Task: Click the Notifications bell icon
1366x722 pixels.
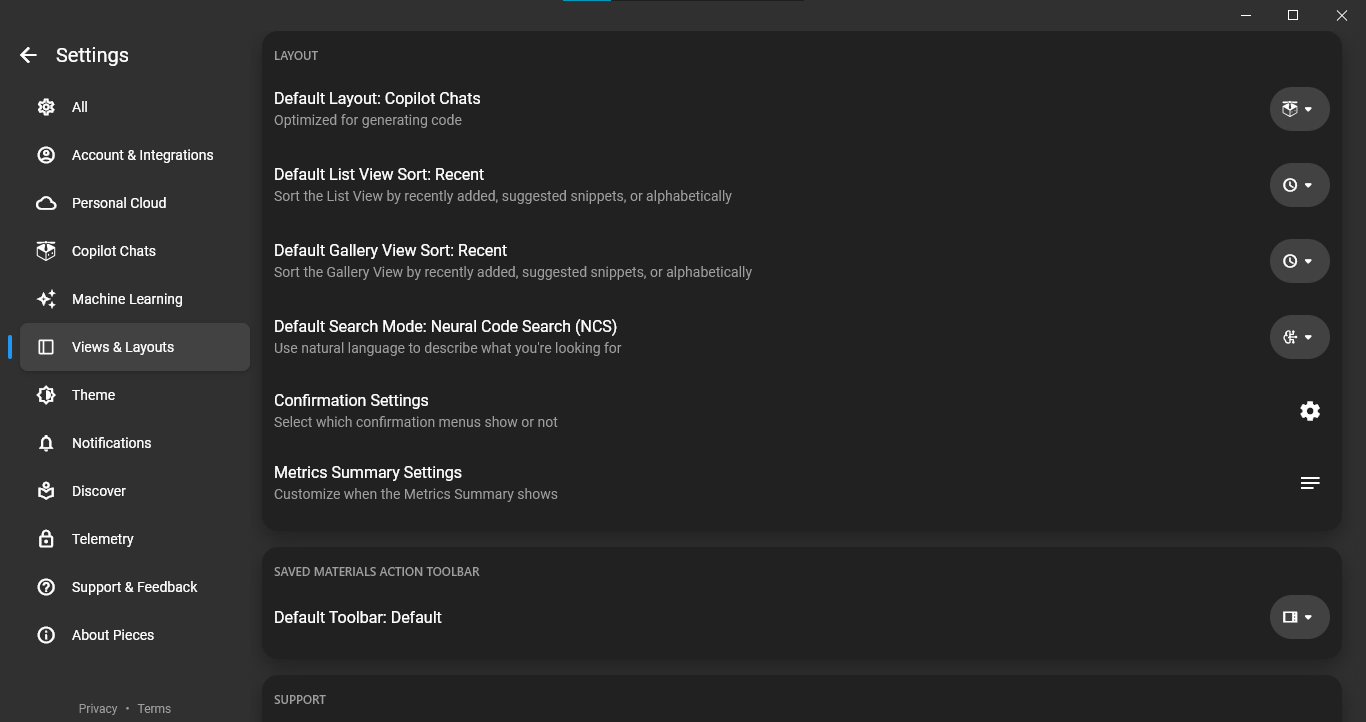Action: coord(46,443)
